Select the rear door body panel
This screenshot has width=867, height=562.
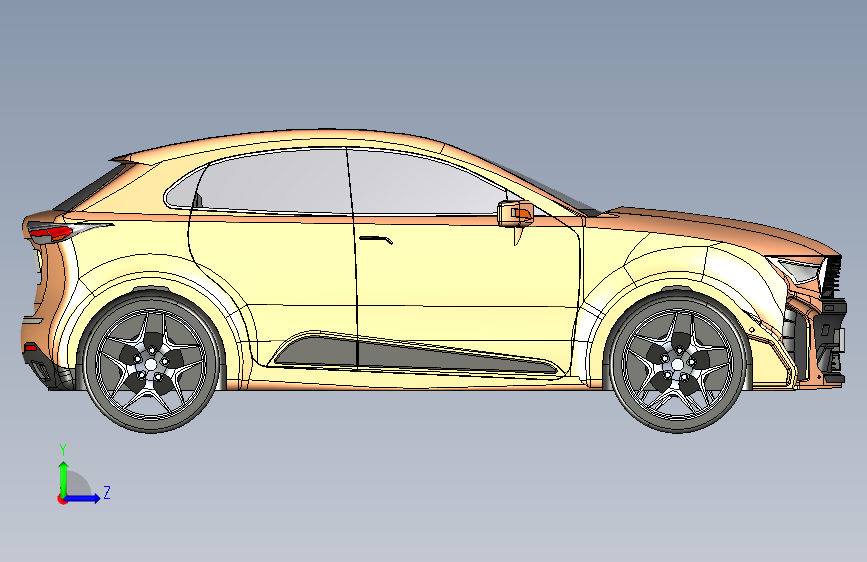click(276, 271)
